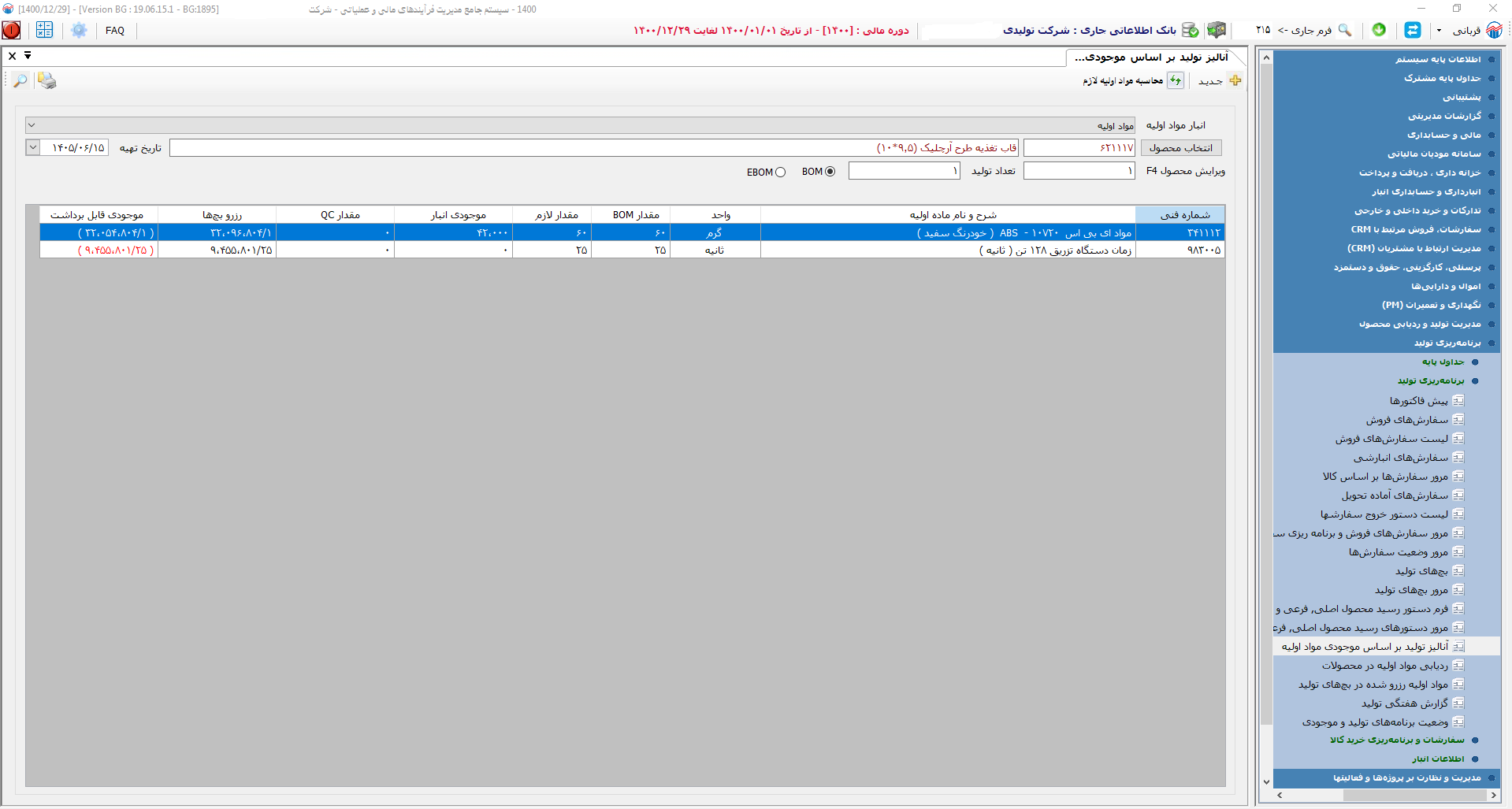Open the تاریخ تهیه date dropdown arrow

click(x=33, y=147)
